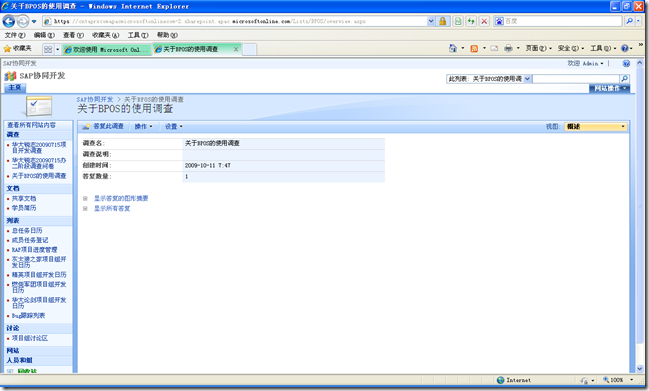Open the 编辑 menu

pyautogui.click(x=44, y=35)
